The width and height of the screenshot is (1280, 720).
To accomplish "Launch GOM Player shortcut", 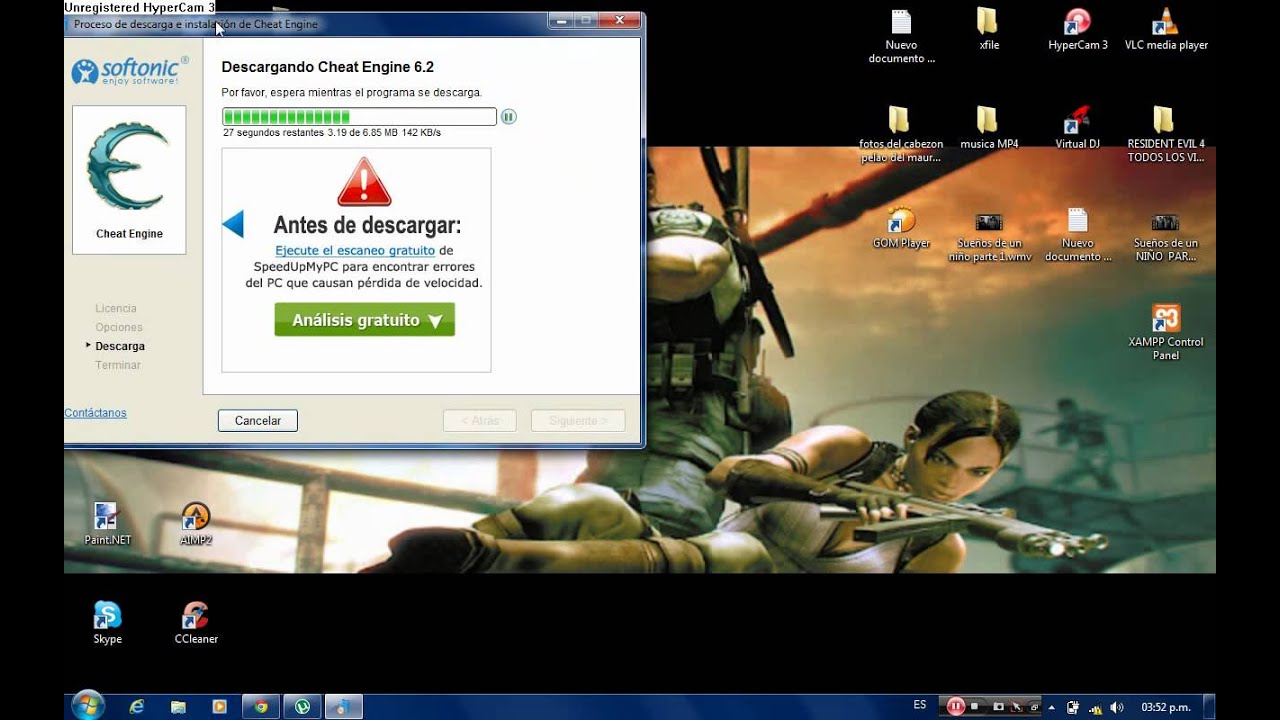I will point(901,227).
